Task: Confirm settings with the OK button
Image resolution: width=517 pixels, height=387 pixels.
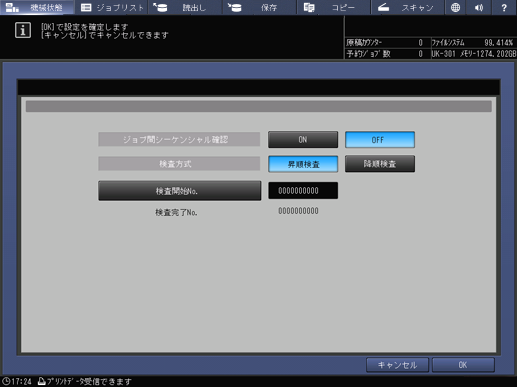Action: click(463, 365)
